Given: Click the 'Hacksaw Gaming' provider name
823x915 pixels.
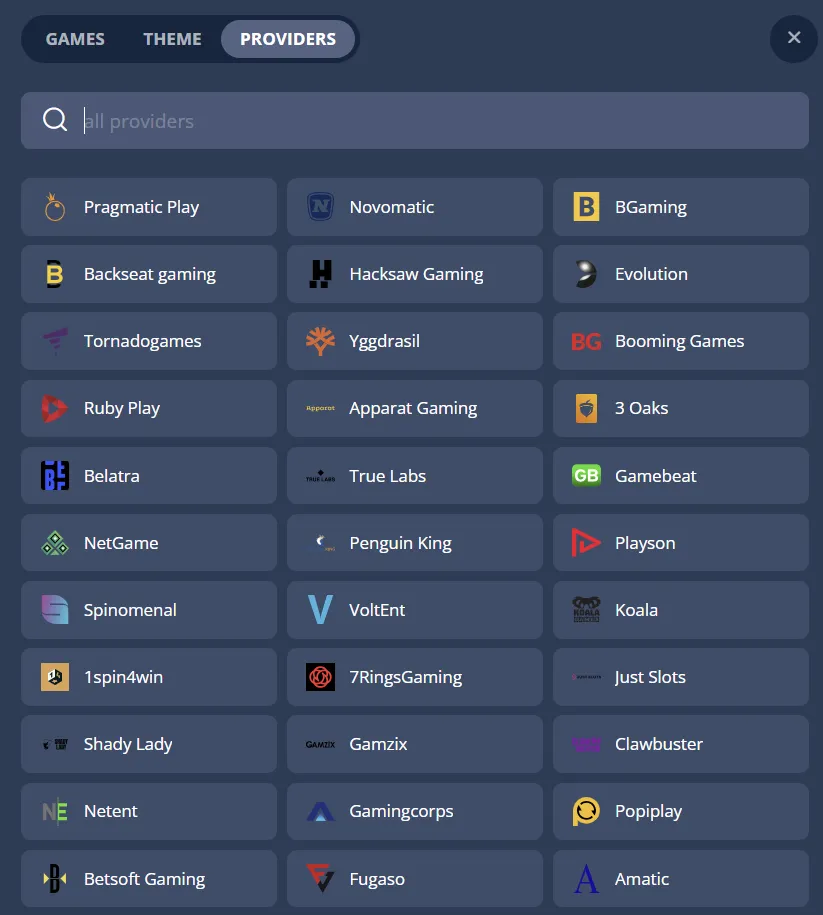Looking at the screenshot, I should click(416, 274).
